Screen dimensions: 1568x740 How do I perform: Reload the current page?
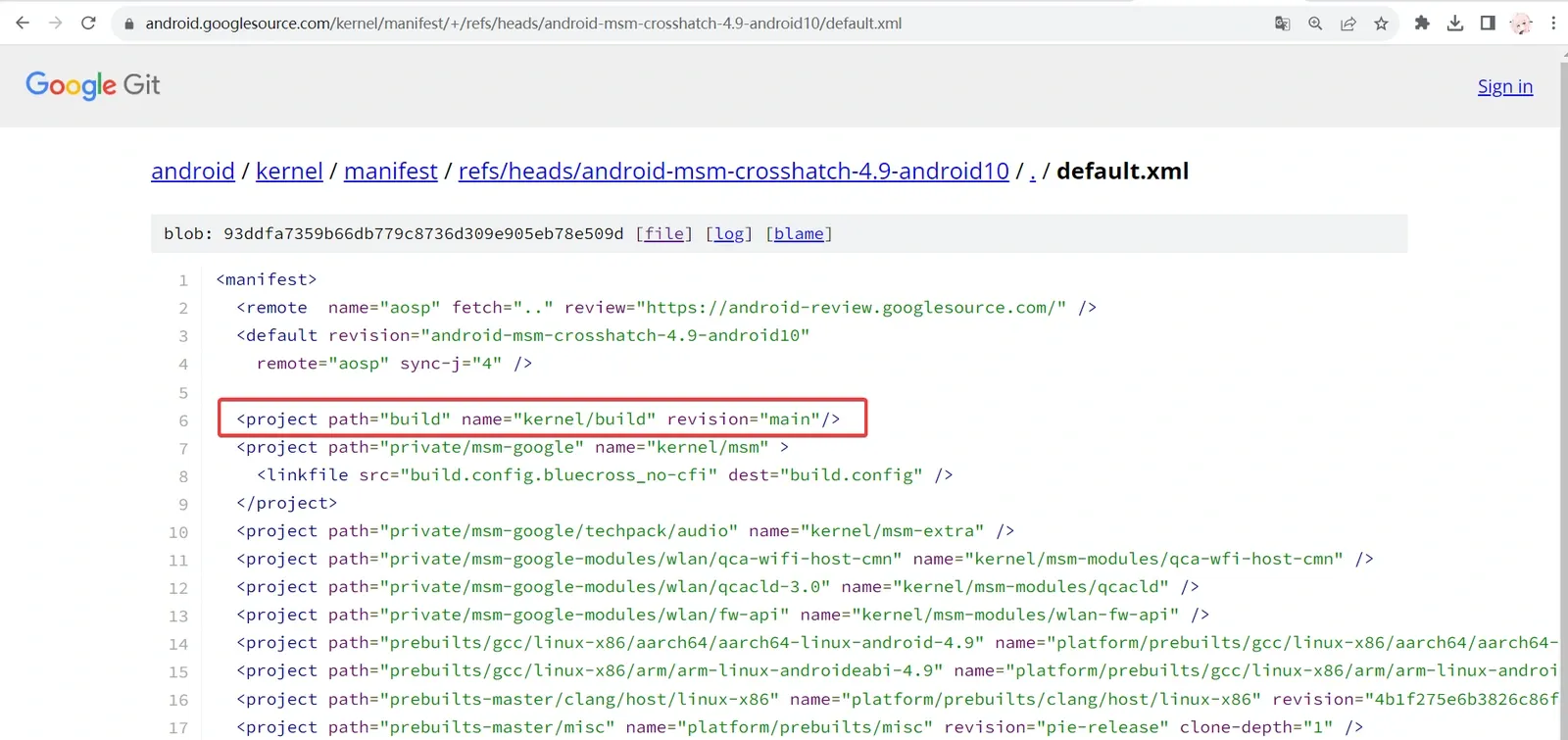(88, 23)
